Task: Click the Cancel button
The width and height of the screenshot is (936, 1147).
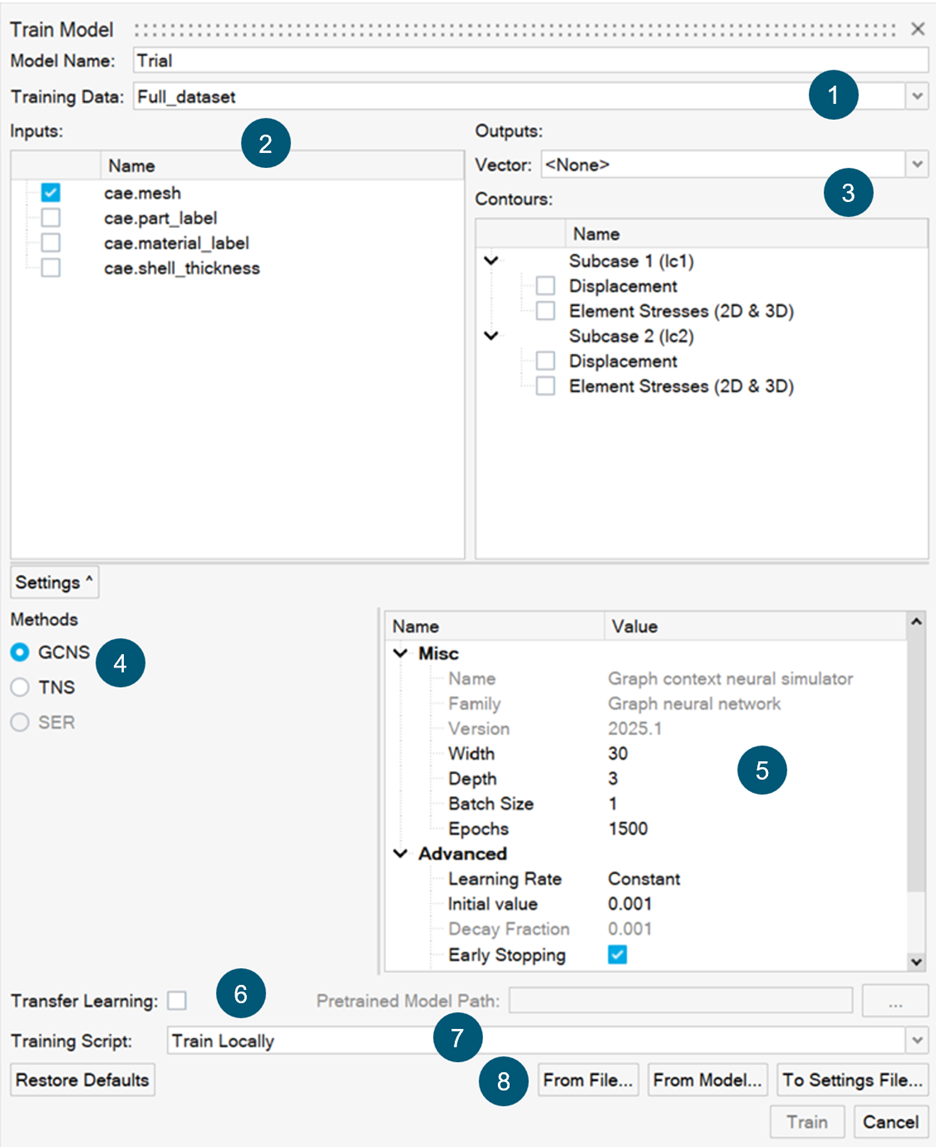Action: [891, 1121]
